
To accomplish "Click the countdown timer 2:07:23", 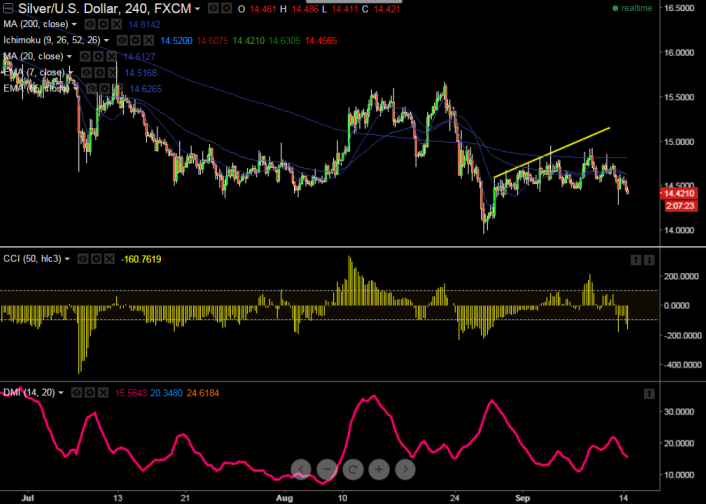I will point(680,206).
